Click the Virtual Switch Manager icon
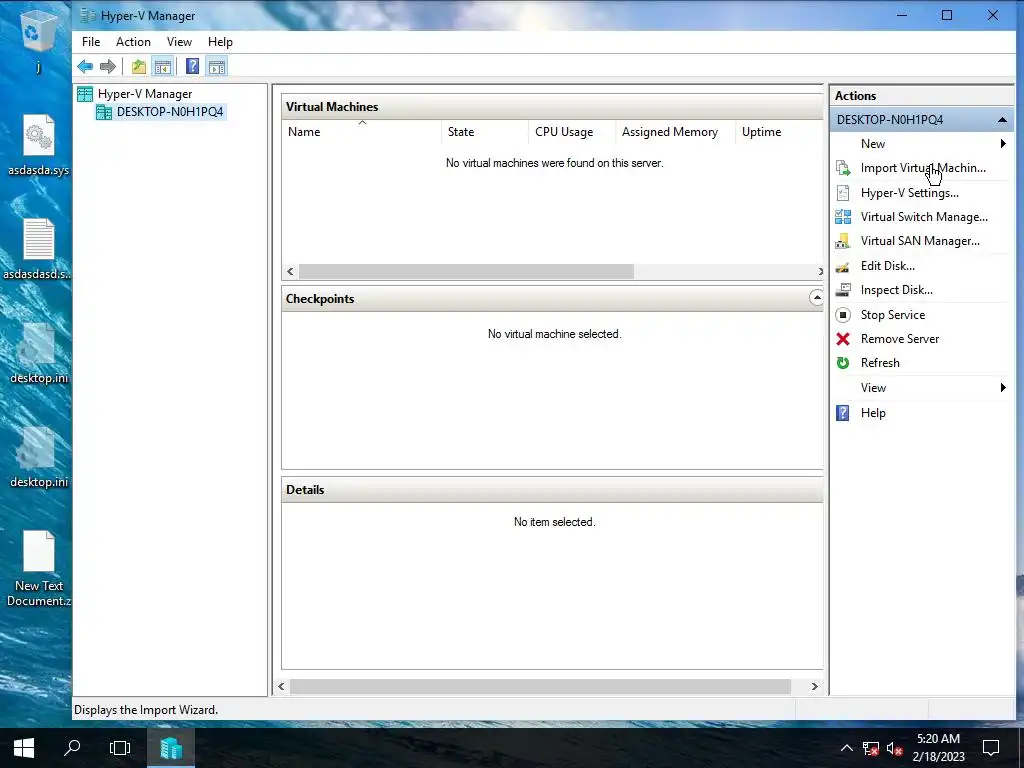Viewport: 1024px width, 768px height. (x=843, y=217)
